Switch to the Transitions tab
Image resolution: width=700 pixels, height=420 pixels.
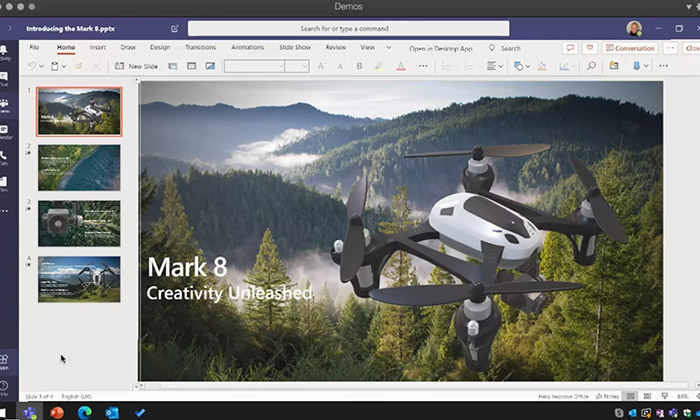point(200,47)
